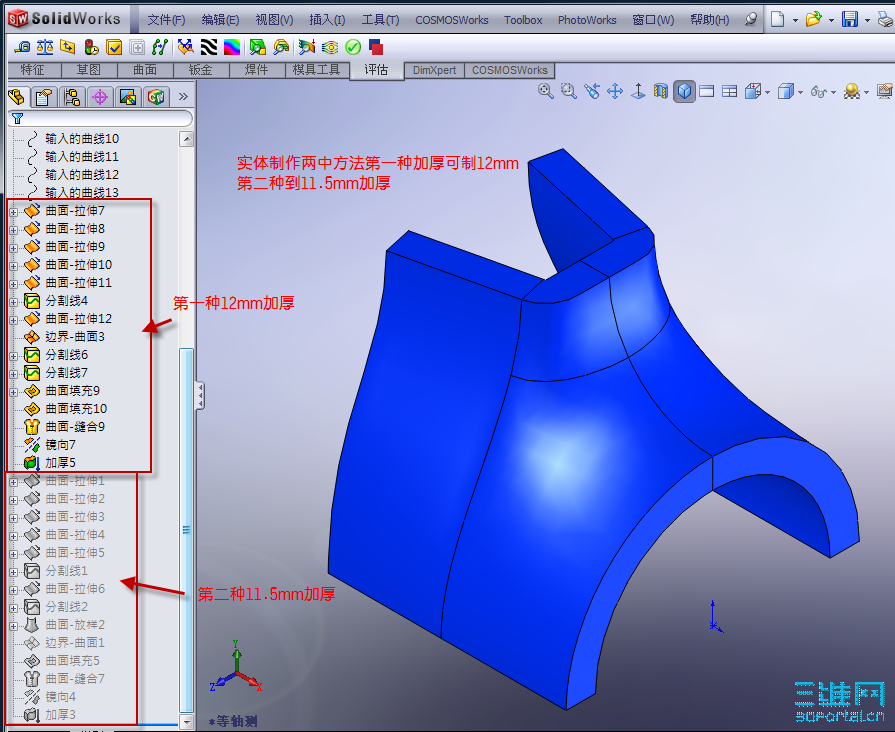Open ConfigurationManager tab icon
This screenshot has width=895, height=732.
(72, 97)
